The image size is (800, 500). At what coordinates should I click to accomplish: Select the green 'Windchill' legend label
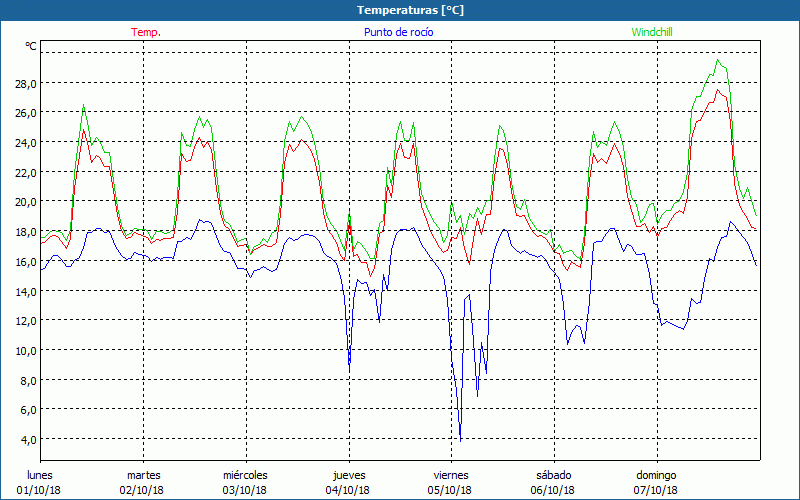tap(652, 32)
